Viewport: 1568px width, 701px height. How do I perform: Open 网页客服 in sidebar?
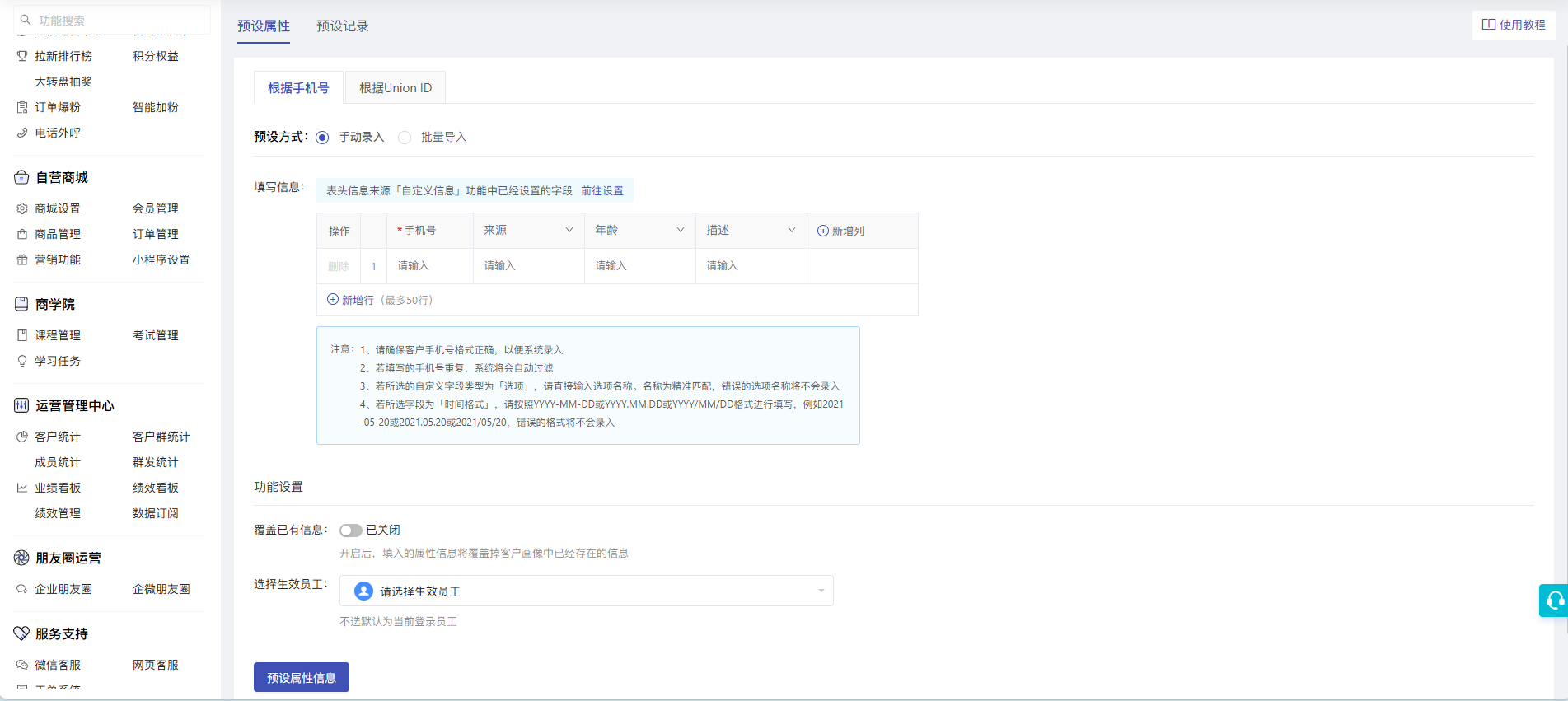click(156, 665)
